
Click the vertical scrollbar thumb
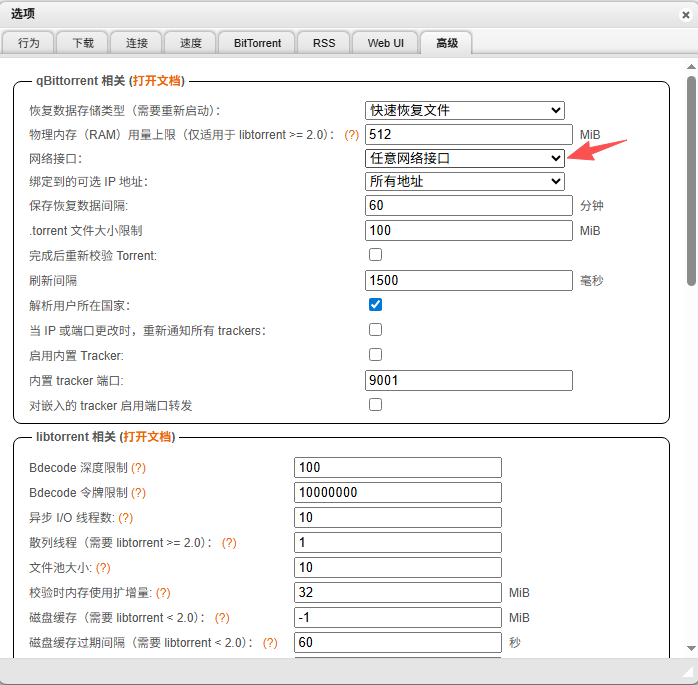click(x=691, y=170)
